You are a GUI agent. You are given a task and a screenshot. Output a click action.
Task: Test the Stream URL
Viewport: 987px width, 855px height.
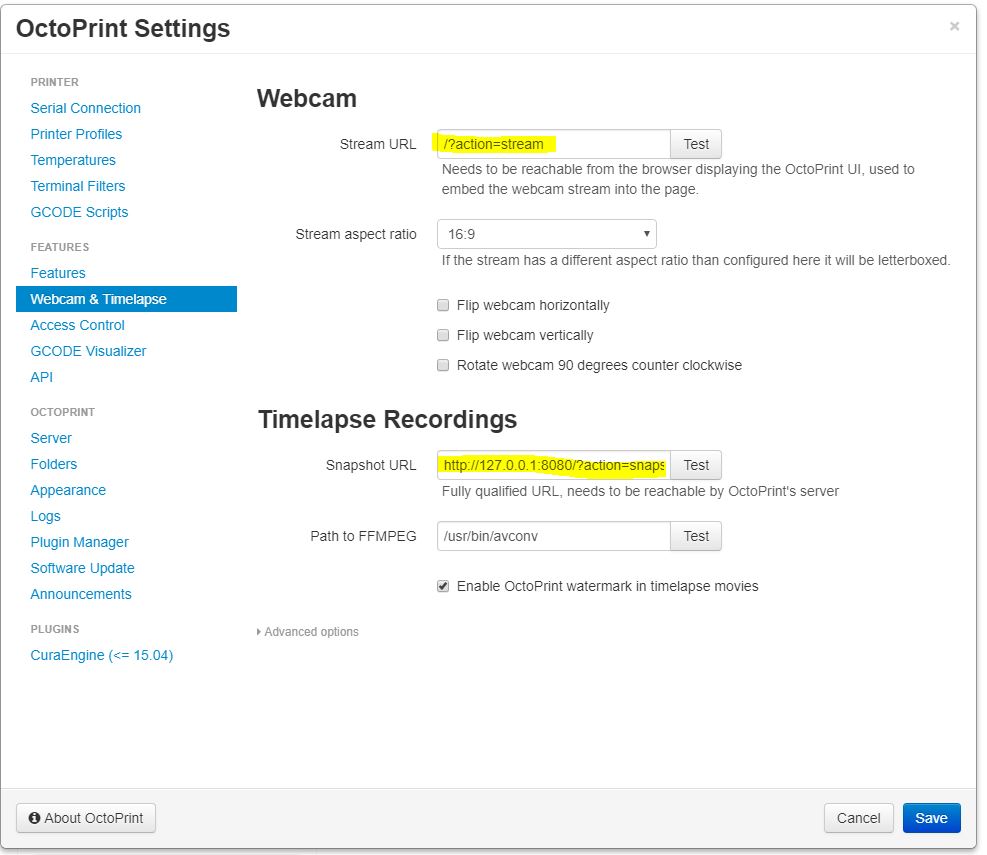pos(696,144)
